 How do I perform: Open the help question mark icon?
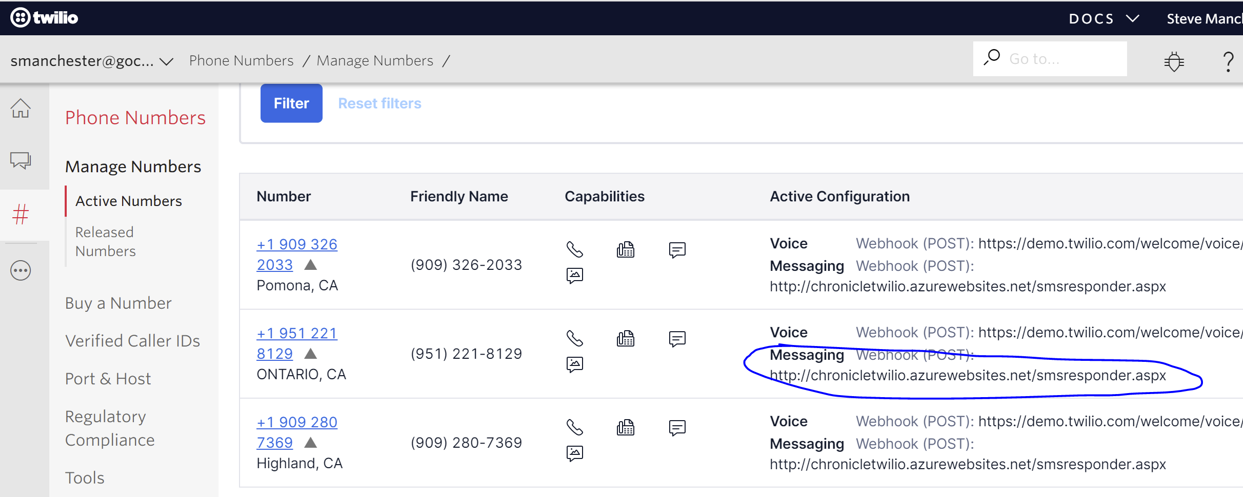[x=1228, y=61]
